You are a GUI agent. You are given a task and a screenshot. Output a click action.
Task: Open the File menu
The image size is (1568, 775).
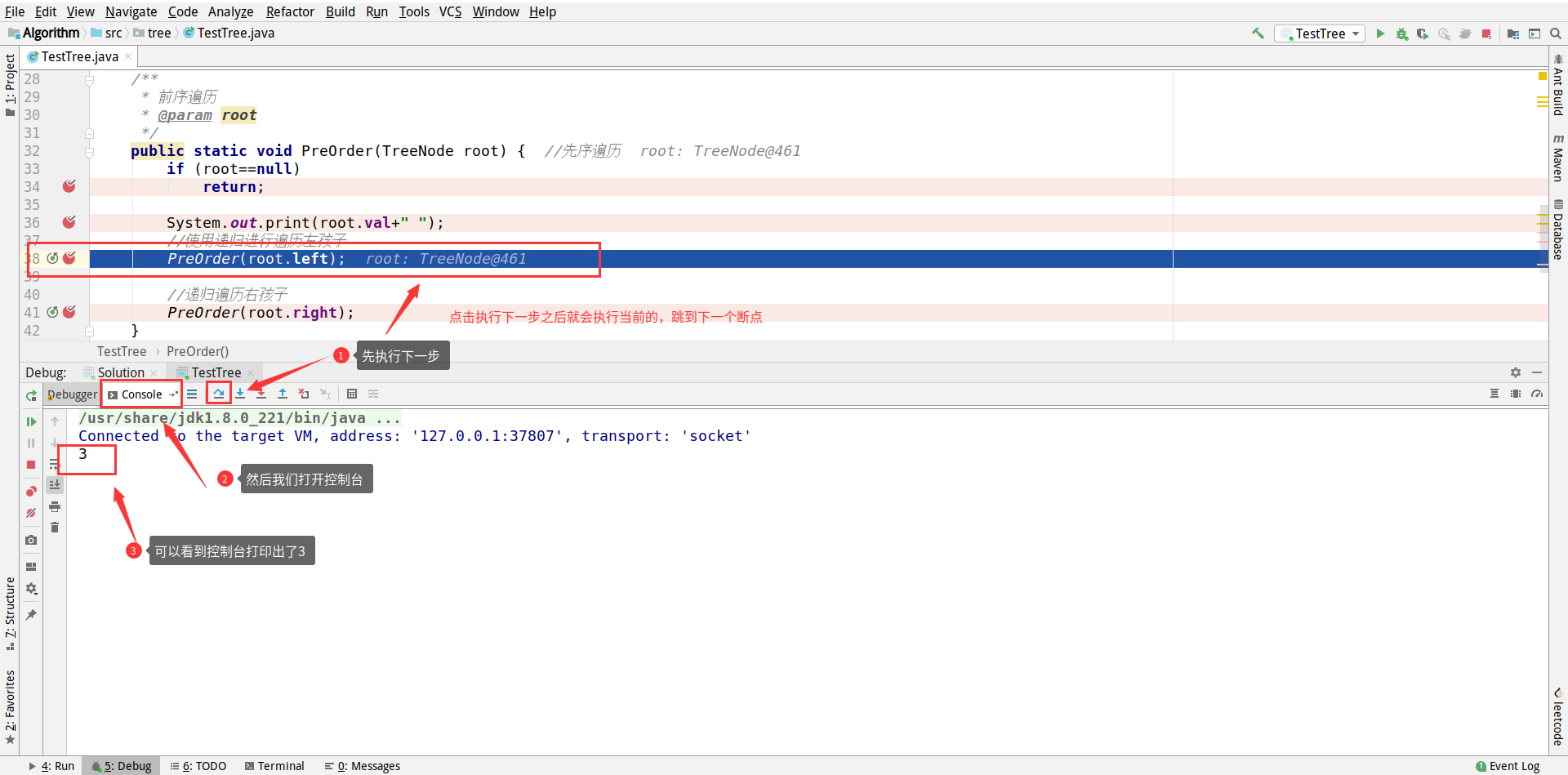tap(15, 11)
